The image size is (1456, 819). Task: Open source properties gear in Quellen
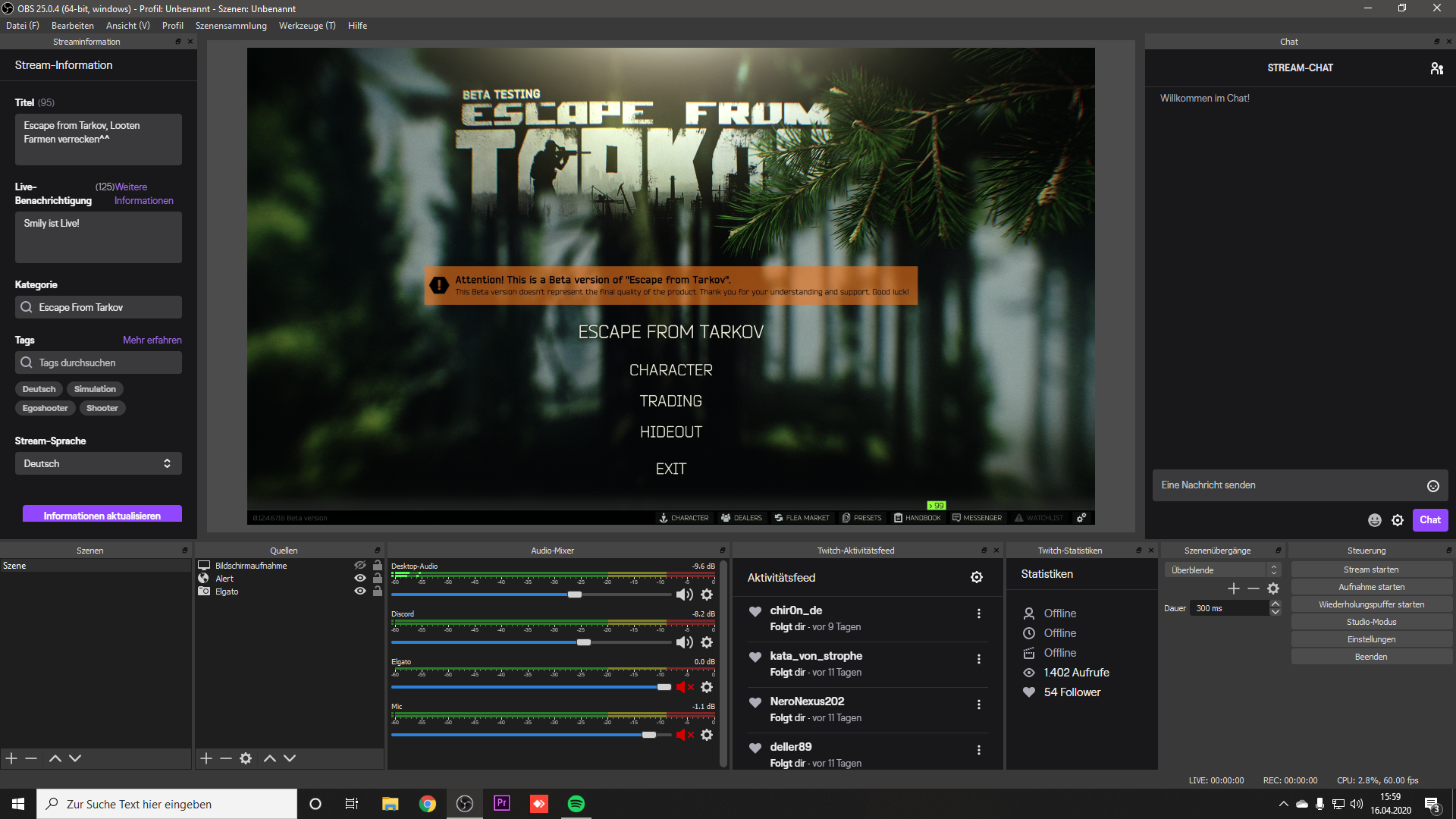coord(246,758)
